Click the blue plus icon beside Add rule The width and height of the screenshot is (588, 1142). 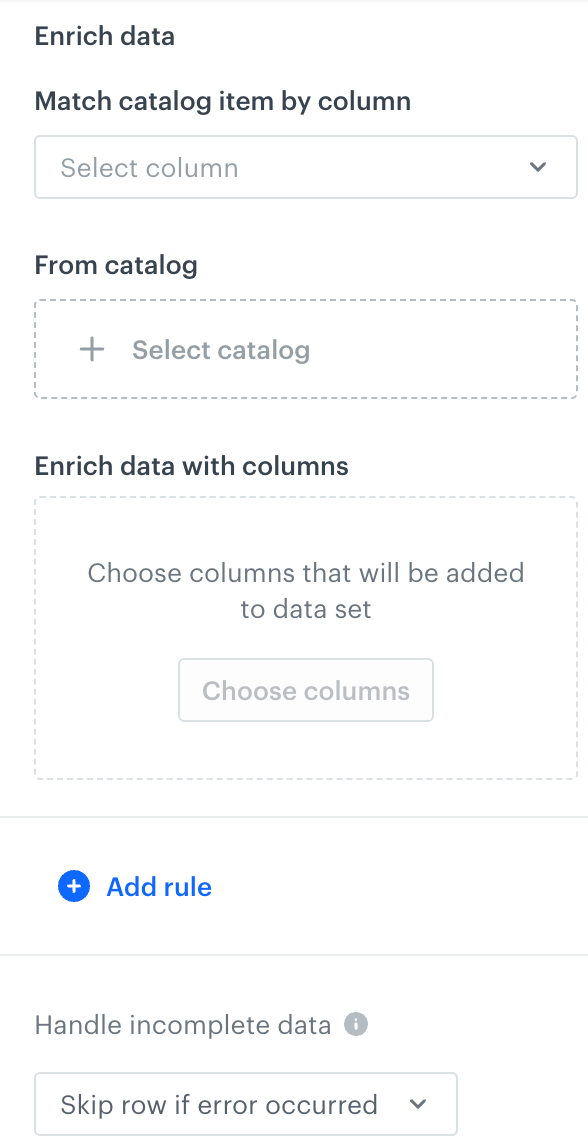[73, 886]
